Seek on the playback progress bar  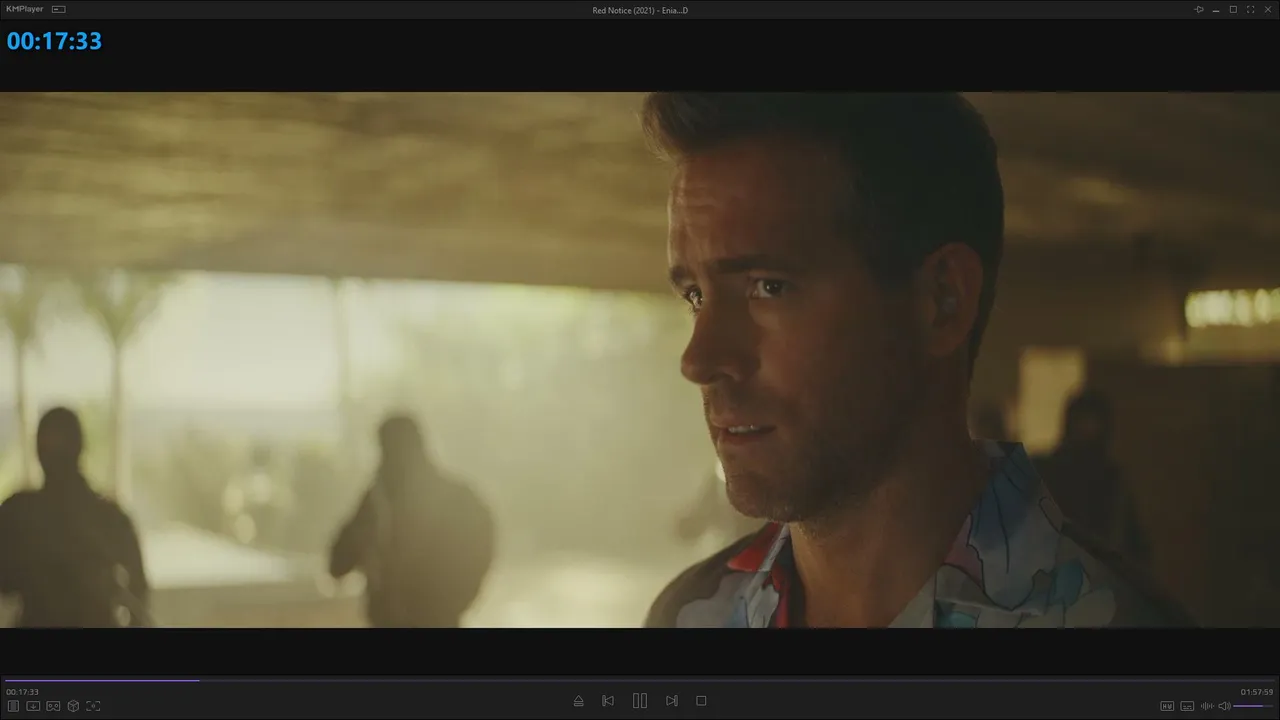(x=640, y=680)
